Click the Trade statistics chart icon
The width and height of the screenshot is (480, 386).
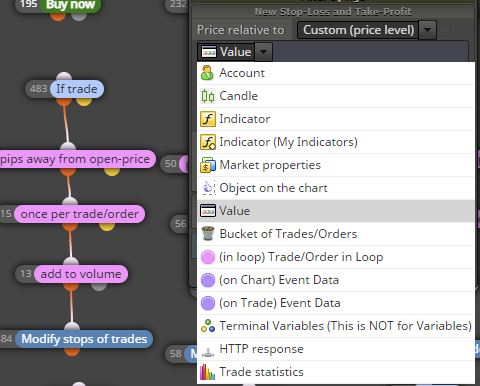(207, 372)
